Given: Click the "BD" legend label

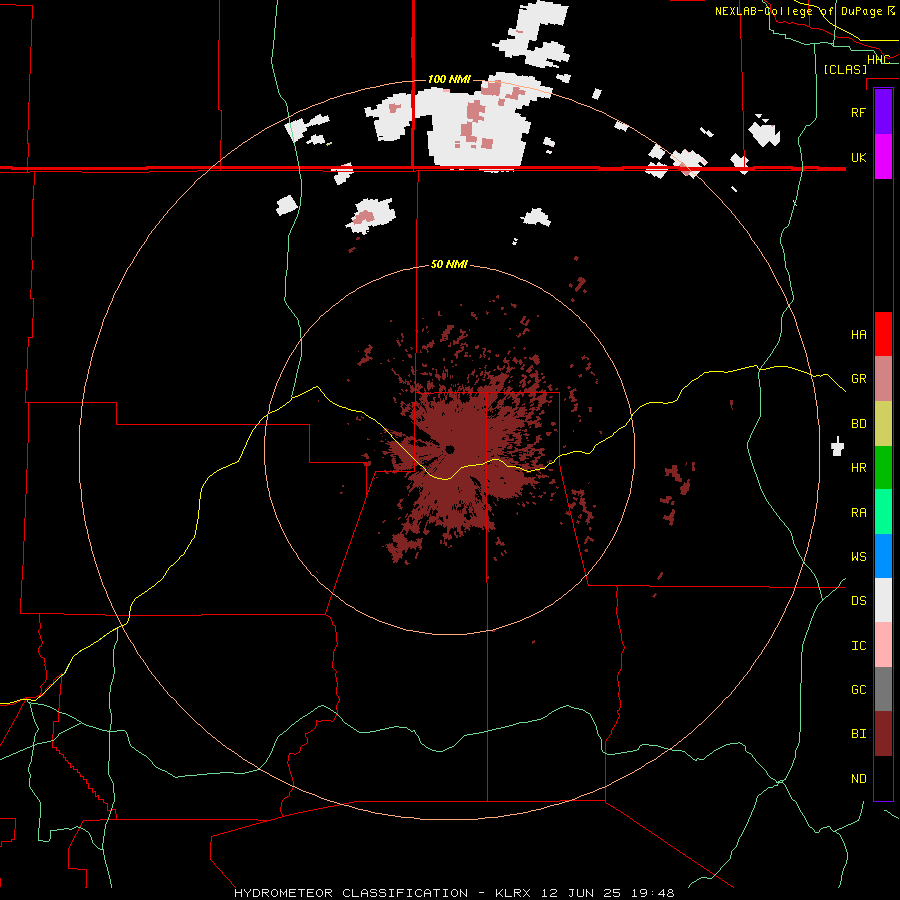Looking at the screenshot, I should click(x=858, y=424).
